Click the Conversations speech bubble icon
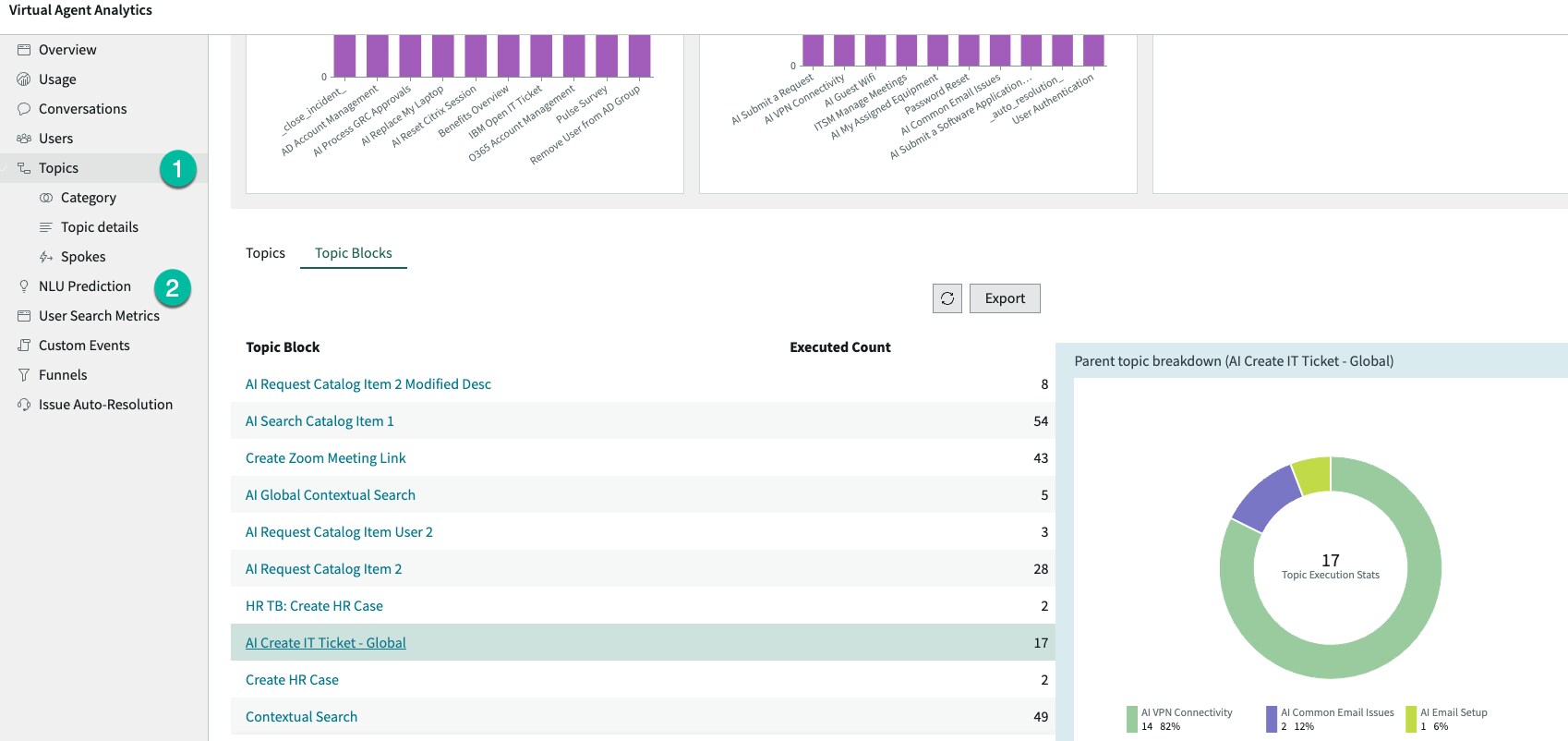 tap(24, 109)
